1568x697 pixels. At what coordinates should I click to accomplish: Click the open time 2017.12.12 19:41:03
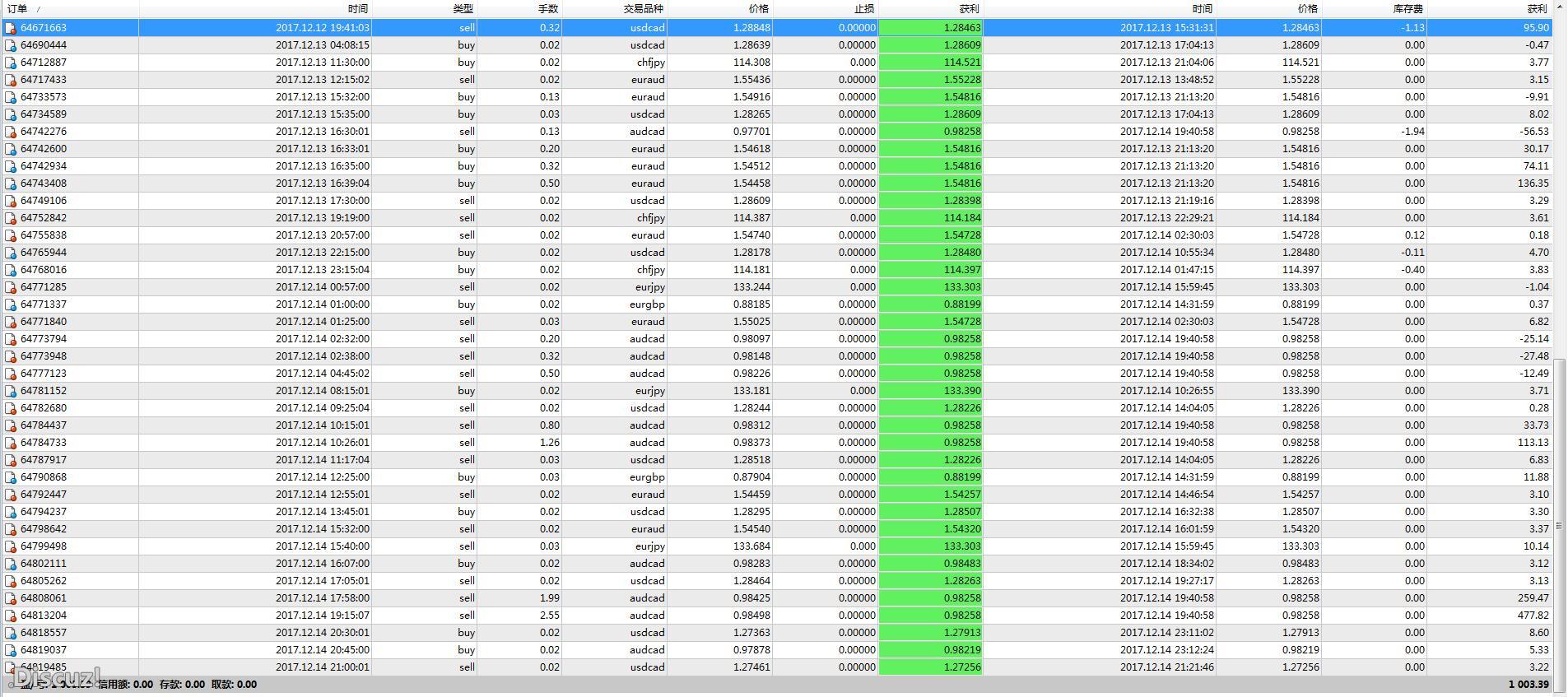point(323,28)
